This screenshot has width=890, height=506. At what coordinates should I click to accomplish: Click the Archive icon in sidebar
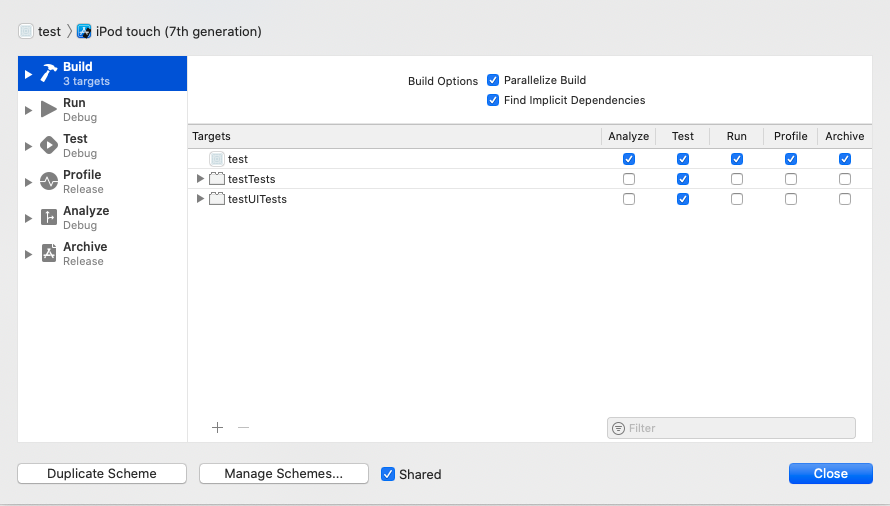point(49,254)
